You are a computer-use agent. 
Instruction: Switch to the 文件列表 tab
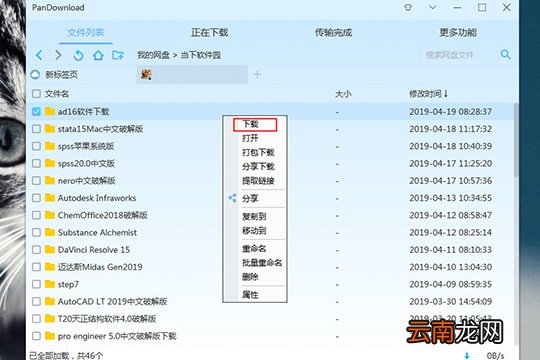coord(86,33)
